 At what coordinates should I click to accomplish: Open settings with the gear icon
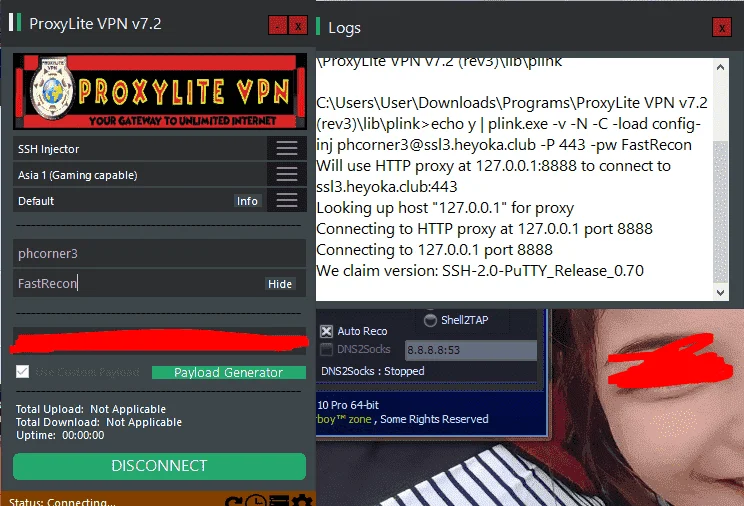(302, 500)
